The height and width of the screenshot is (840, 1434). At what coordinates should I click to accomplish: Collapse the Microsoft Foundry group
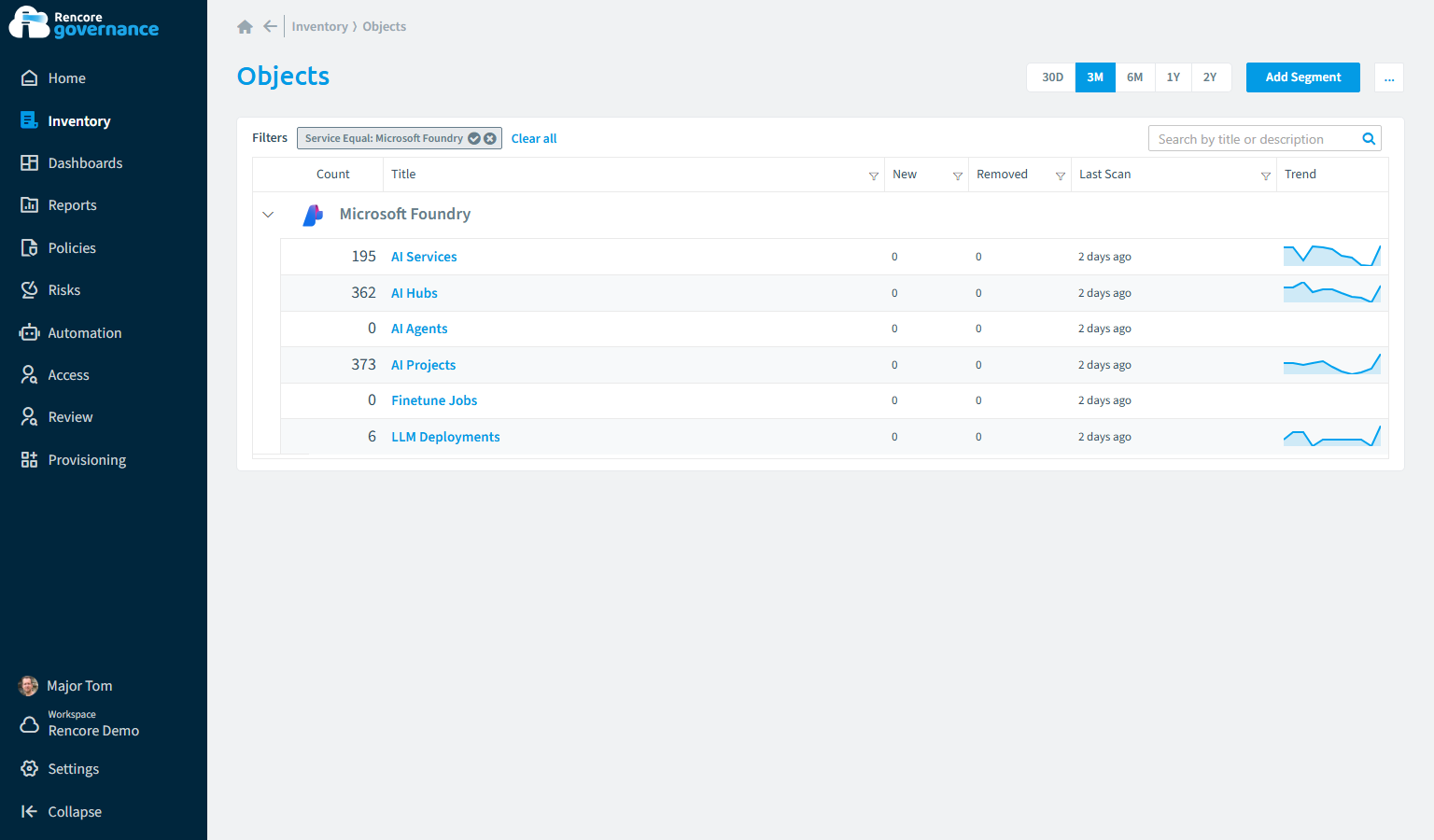[x=268, y=215]
